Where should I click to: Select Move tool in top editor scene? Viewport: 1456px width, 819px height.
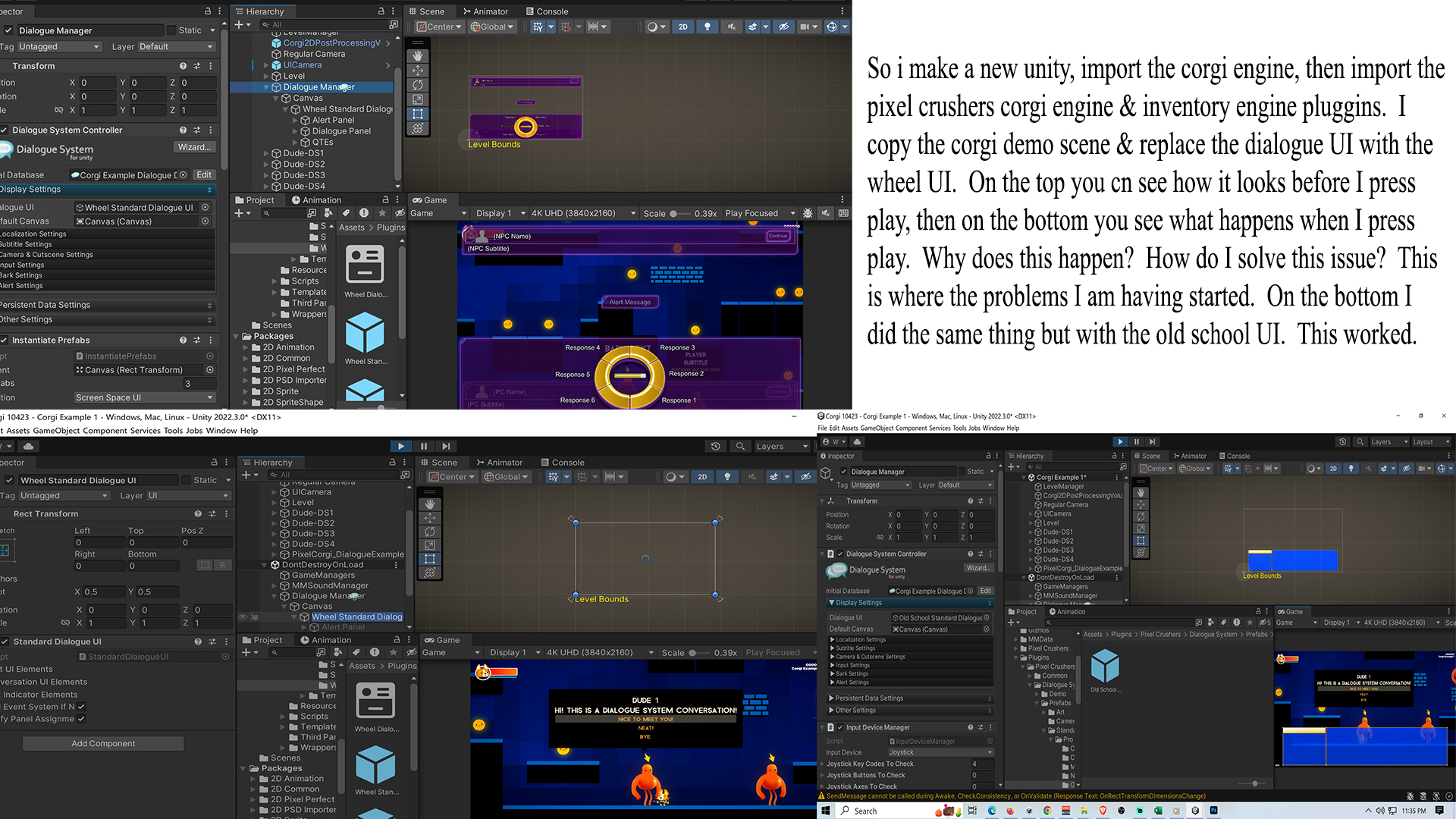tap(418, 71)
